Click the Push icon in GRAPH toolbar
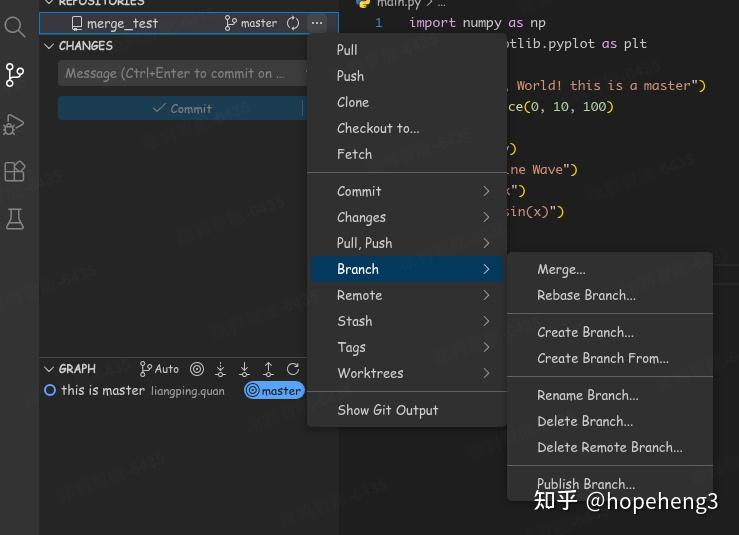Viewport: 739px width, 535px height. [x=268, y=369]
